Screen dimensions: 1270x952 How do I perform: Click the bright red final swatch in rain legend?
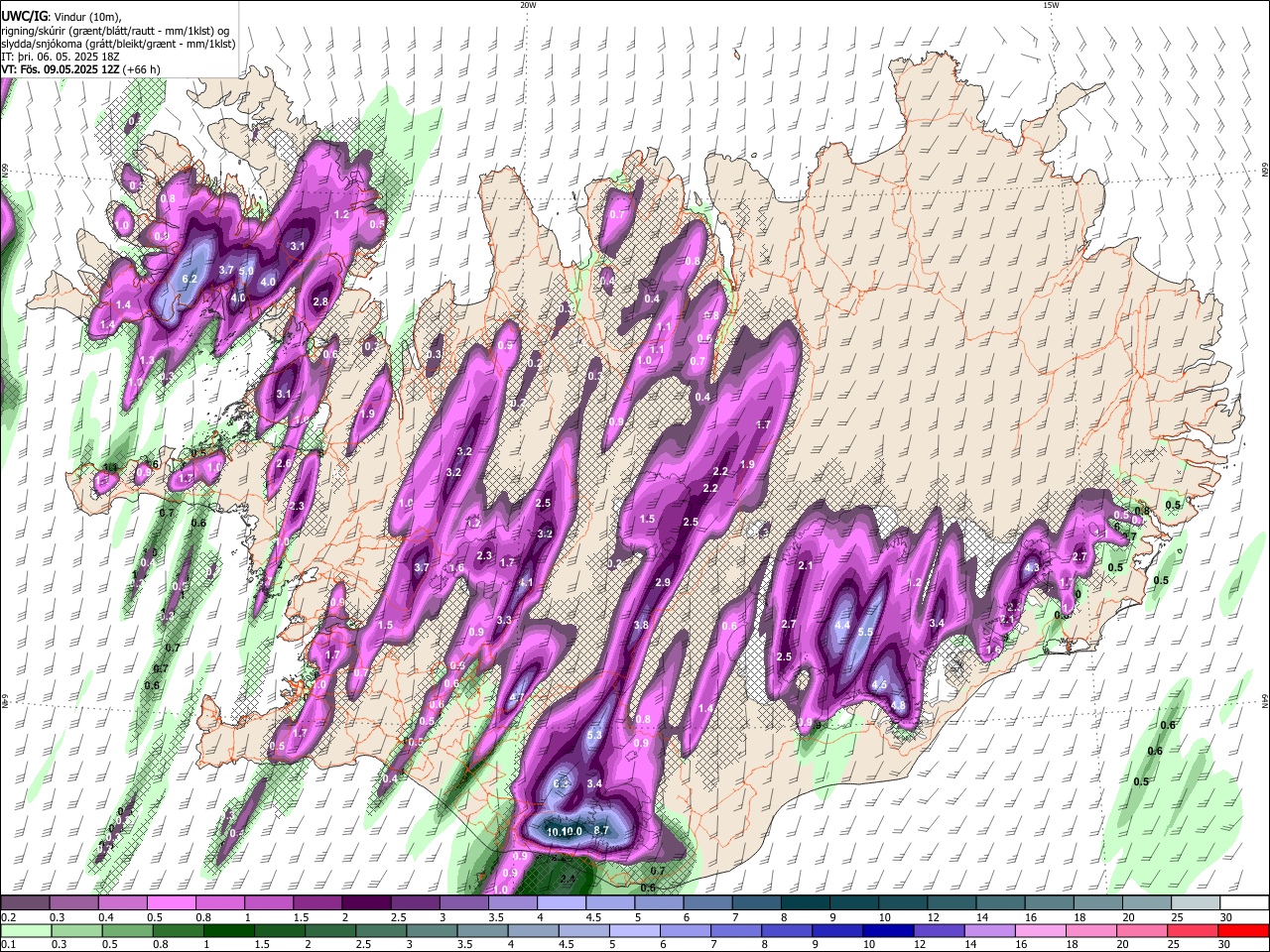coord(1244,930)
